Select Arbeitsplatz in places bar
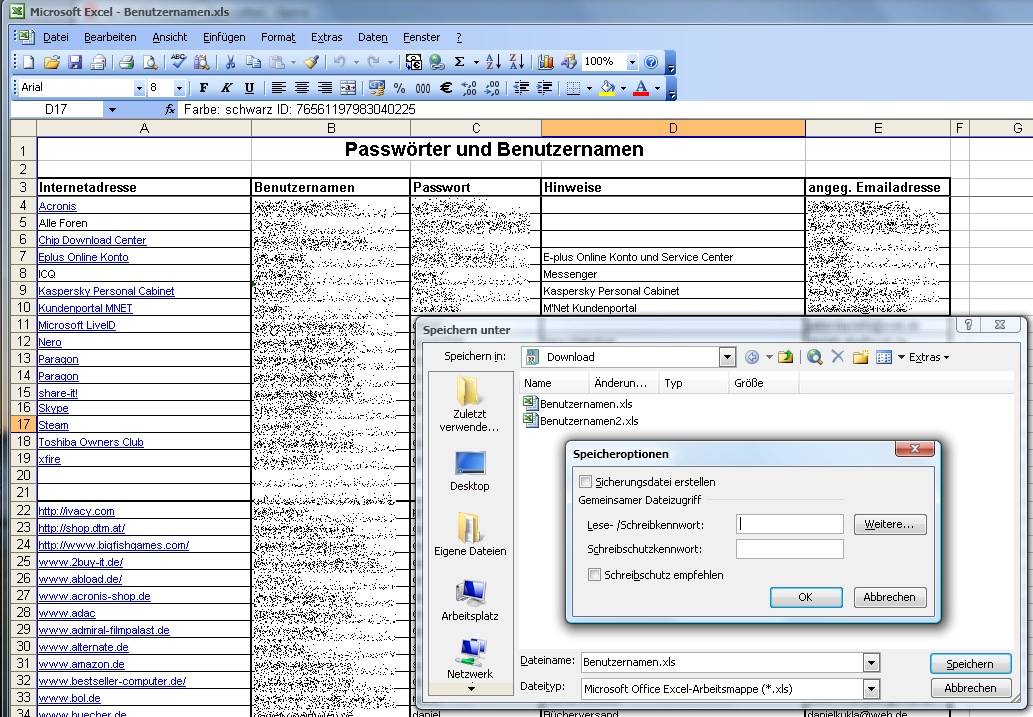 coord(470,601)
